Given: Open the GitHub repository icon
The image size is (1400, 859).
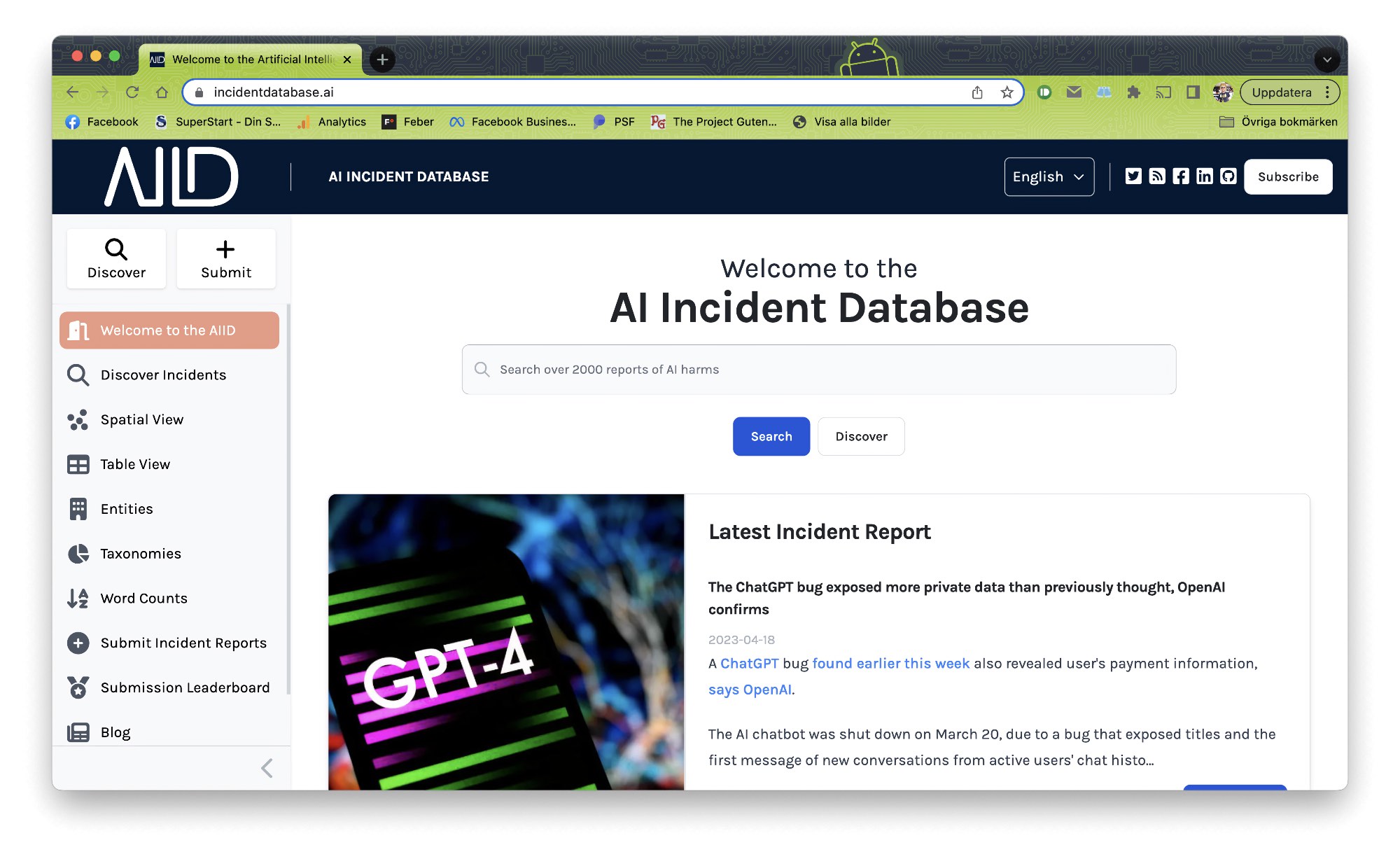Looking at the screenshot, I should [x=1228, y=176].
